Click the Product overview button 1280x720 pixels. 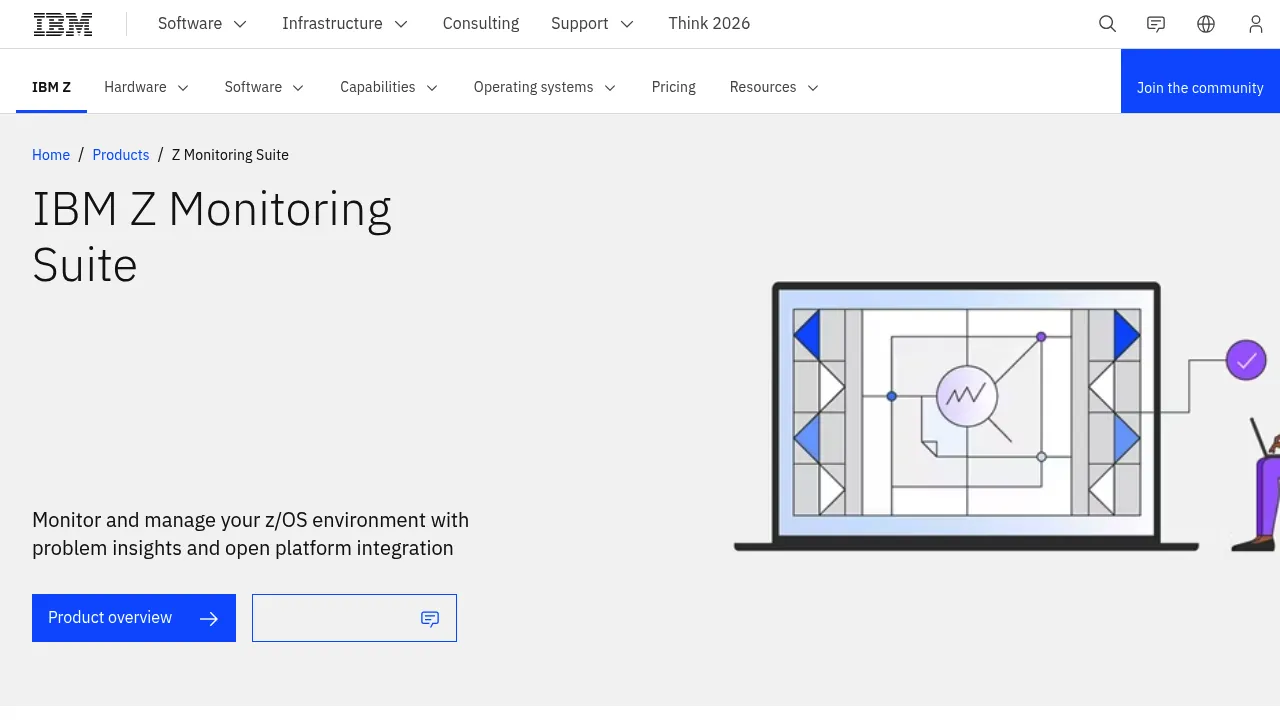click(134, 618)
